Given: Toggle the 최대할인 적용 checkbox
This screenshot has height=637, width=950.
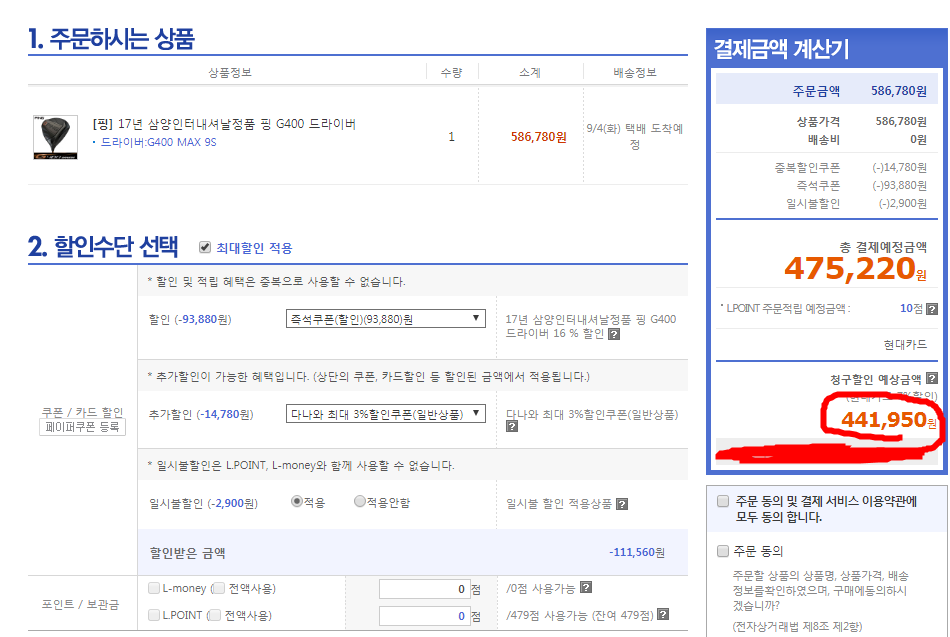Looking at the screenshot, I should [x=205, y=247].
